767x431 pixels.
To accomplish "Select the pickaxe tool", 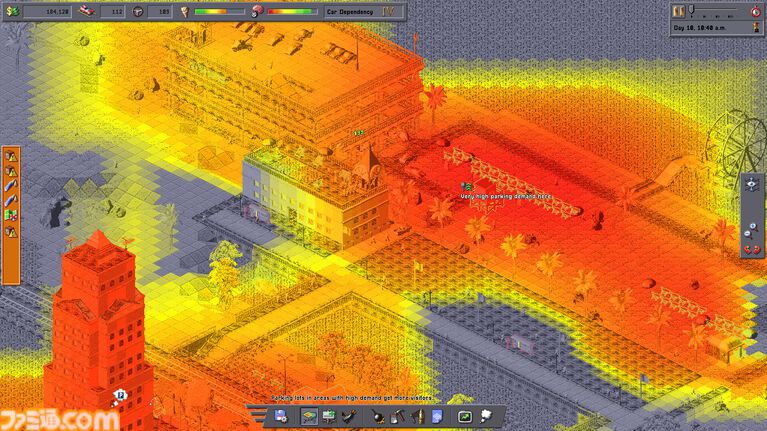I will click(x=397, y=417).
